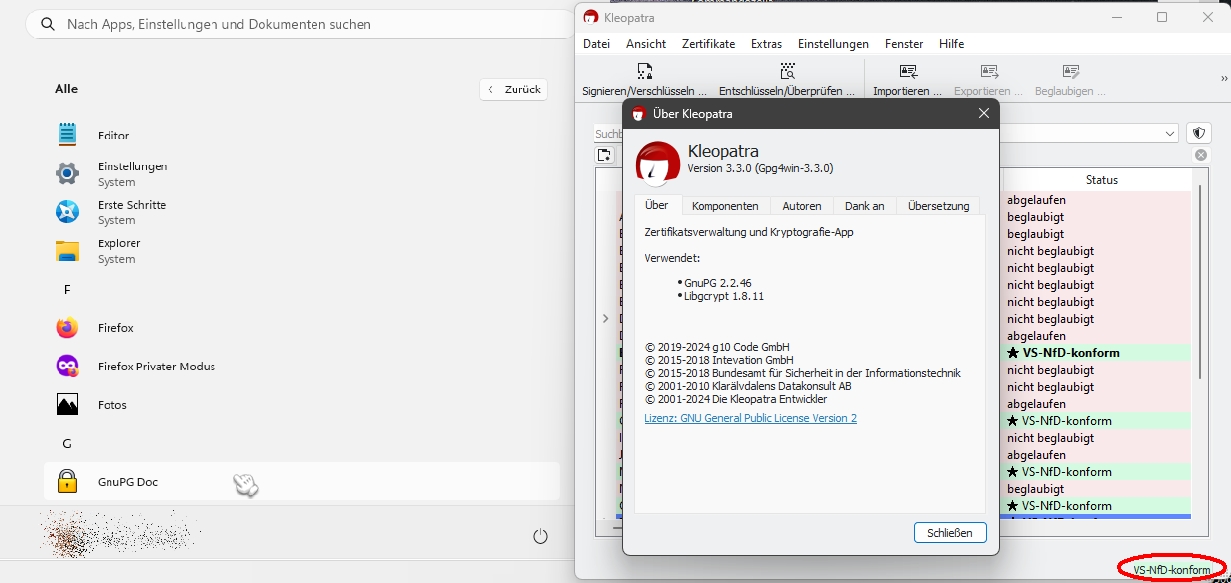Screen dimensions: 1231x583
Task: Click Signieren/Verschlüsseln toolbar icon
Action: [645, 72]
